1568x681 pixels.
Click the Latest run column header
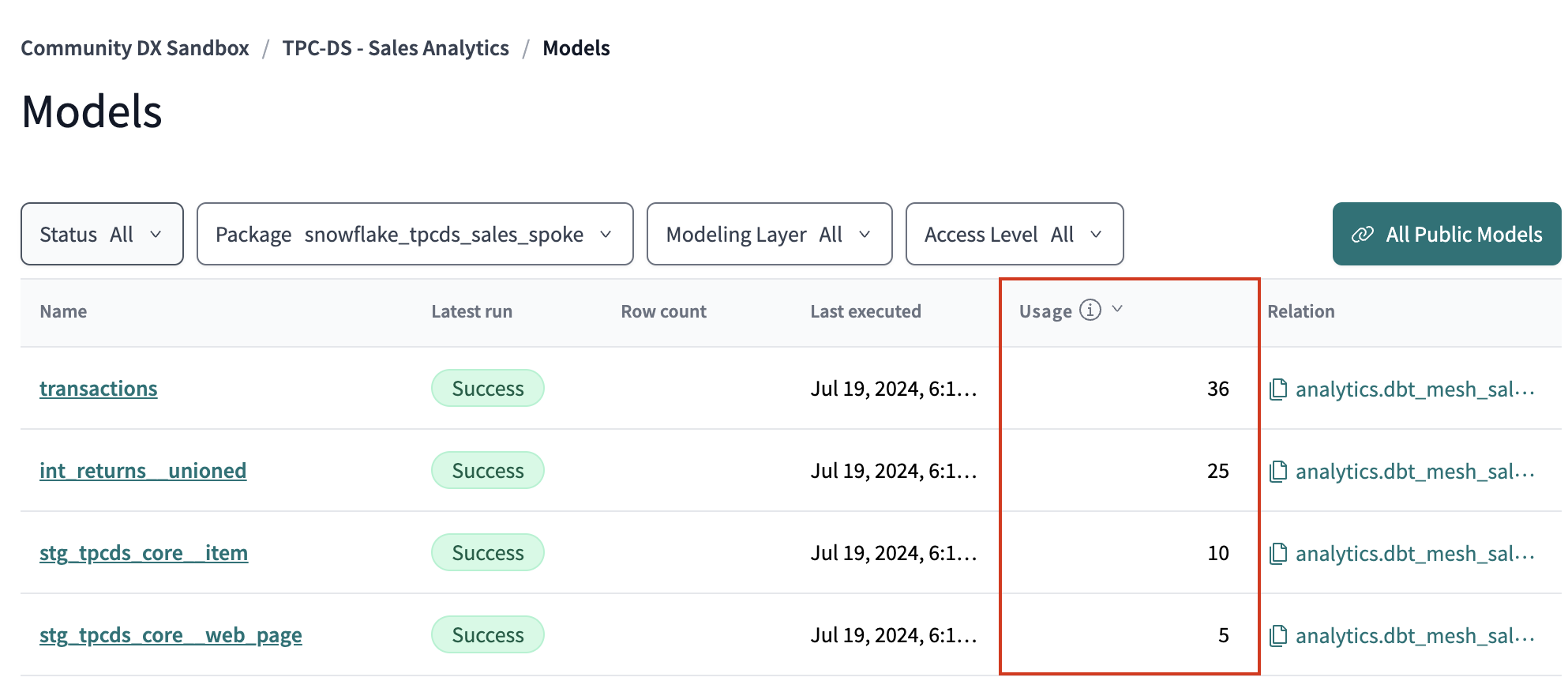pos(471,311)
